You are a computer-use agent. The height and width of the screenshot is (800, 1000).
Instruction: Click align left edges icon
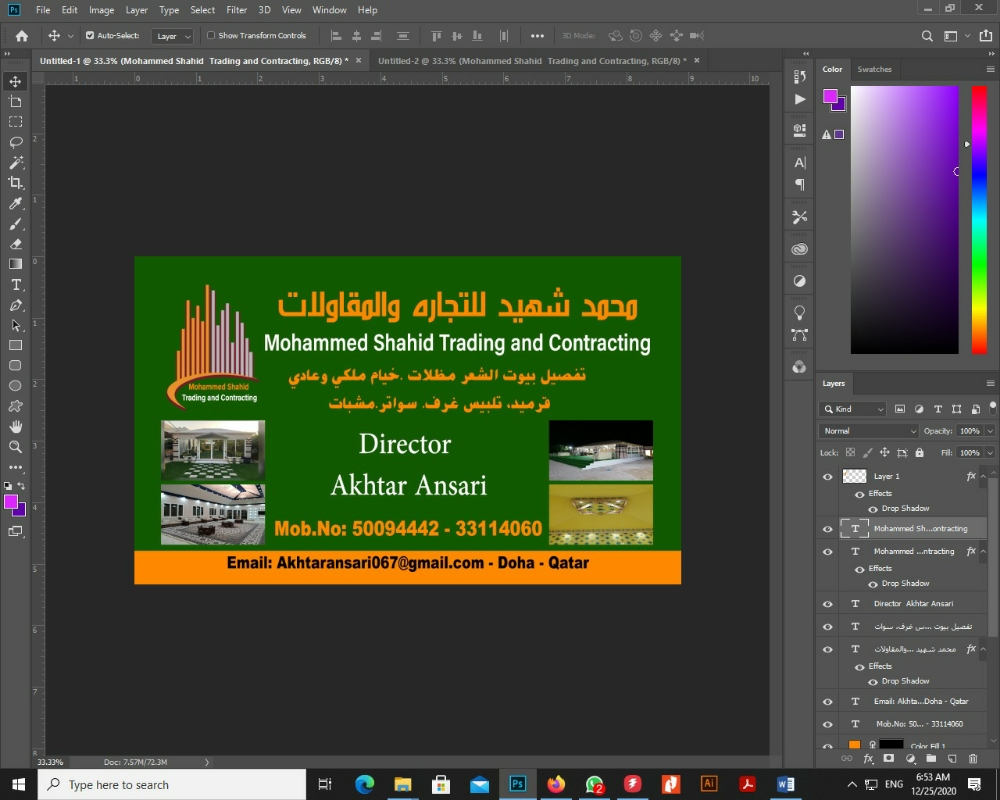(336, 36)
